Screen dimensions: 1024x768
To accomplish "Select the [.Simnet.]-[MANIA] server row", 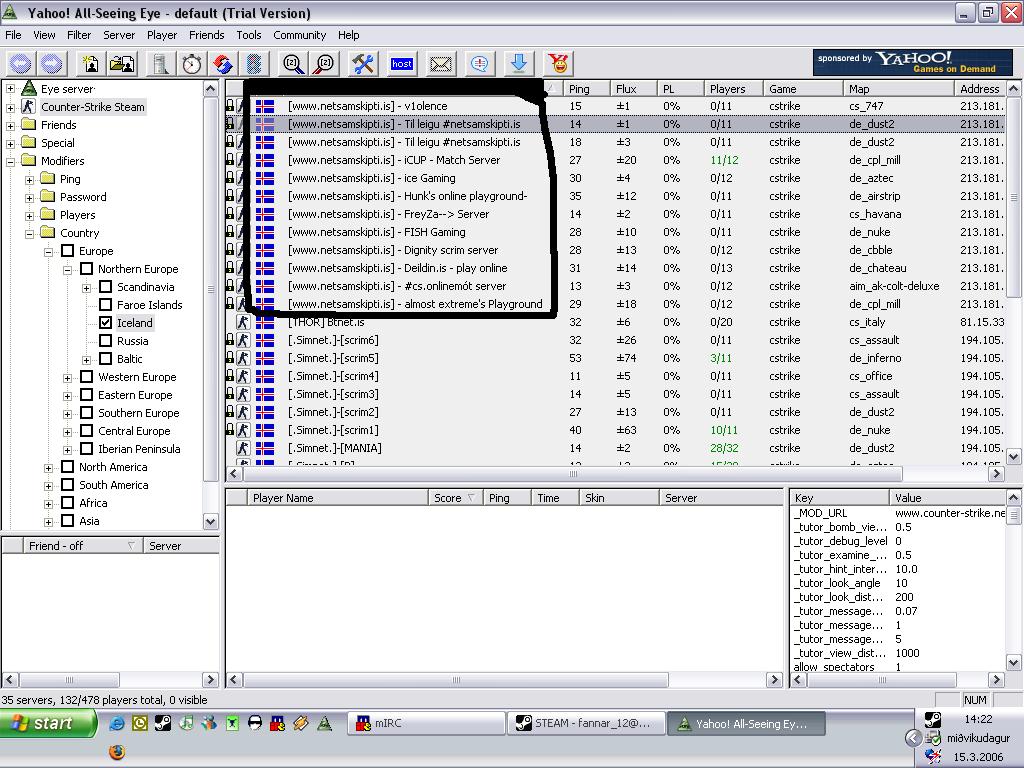I will pyautogui.click(x=615, y=448).
